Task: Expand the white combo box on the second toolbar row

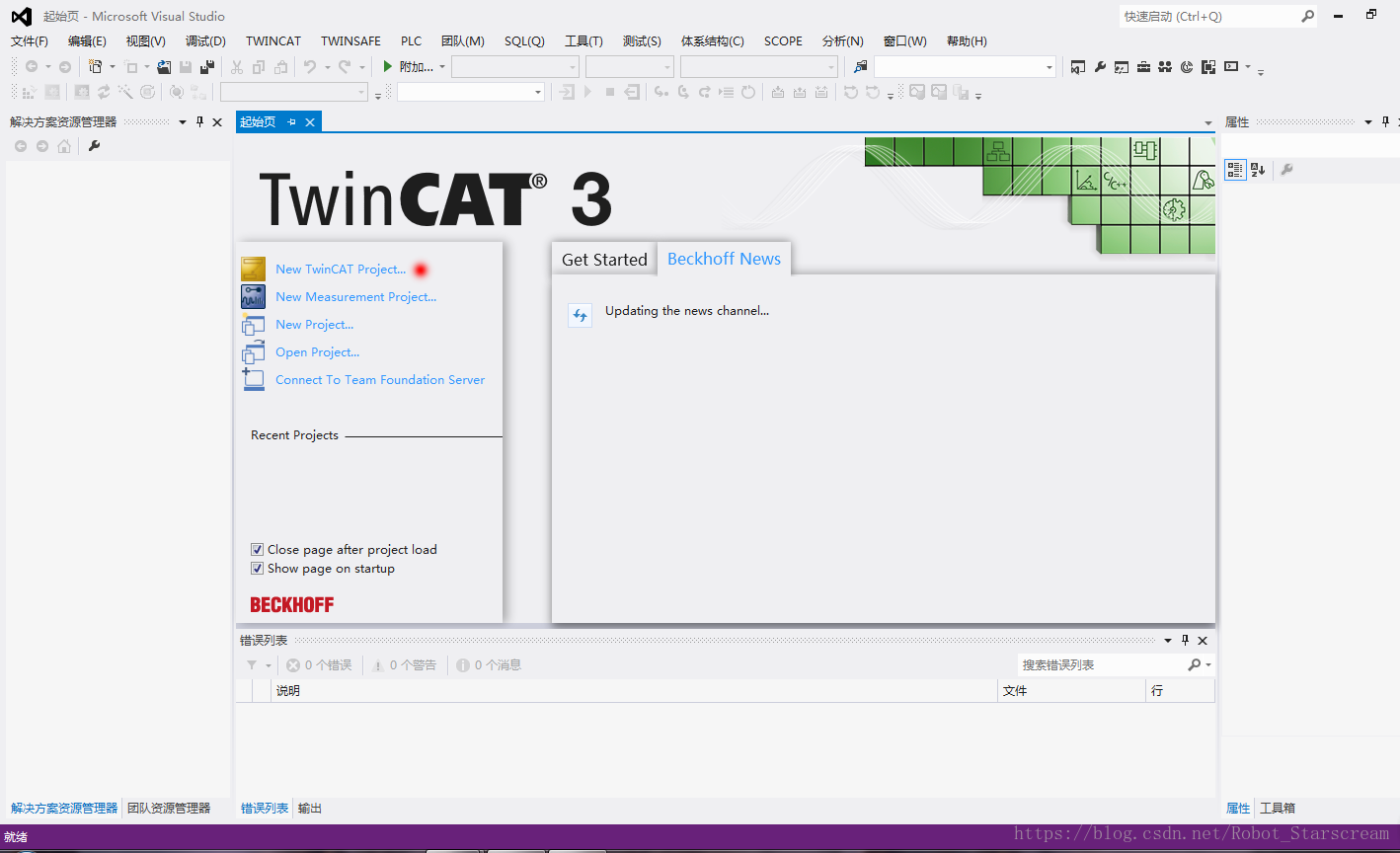Action: coord(471,92)
